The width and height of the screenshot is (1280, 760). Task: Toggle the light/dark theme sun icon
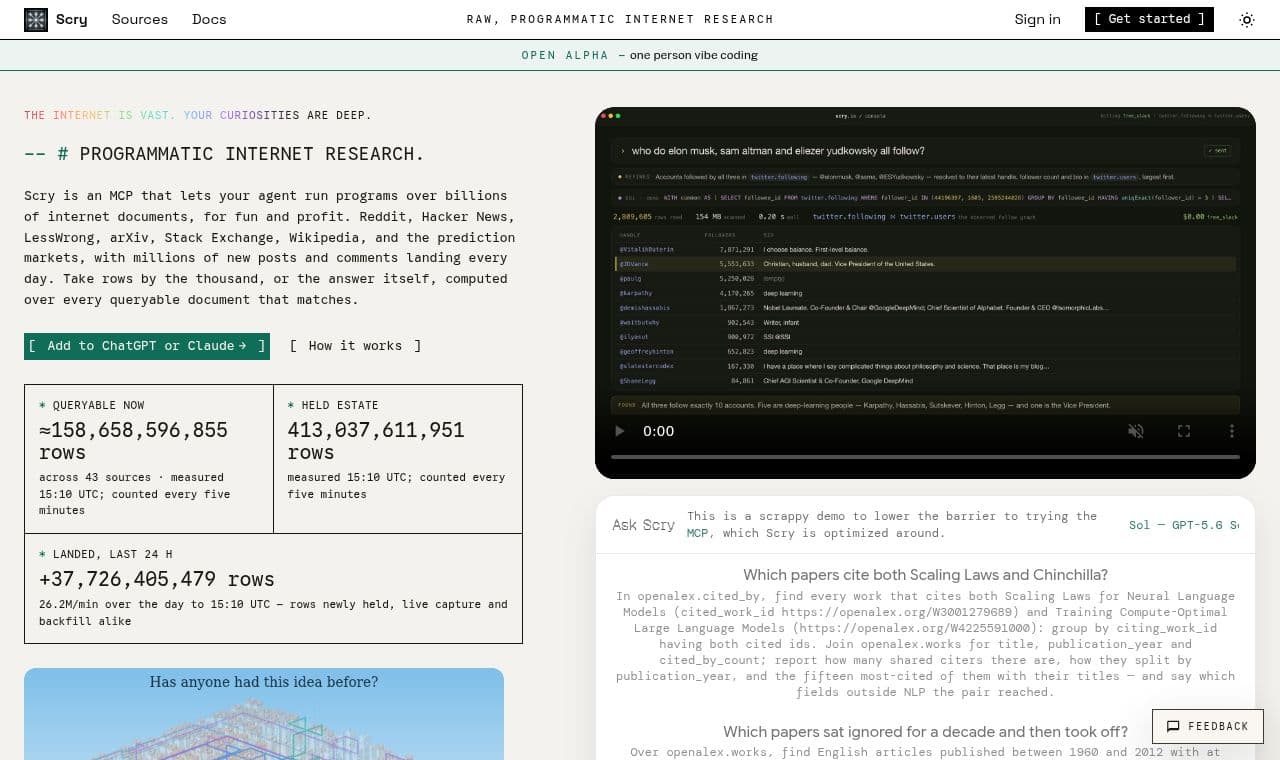pos(1247,19)
